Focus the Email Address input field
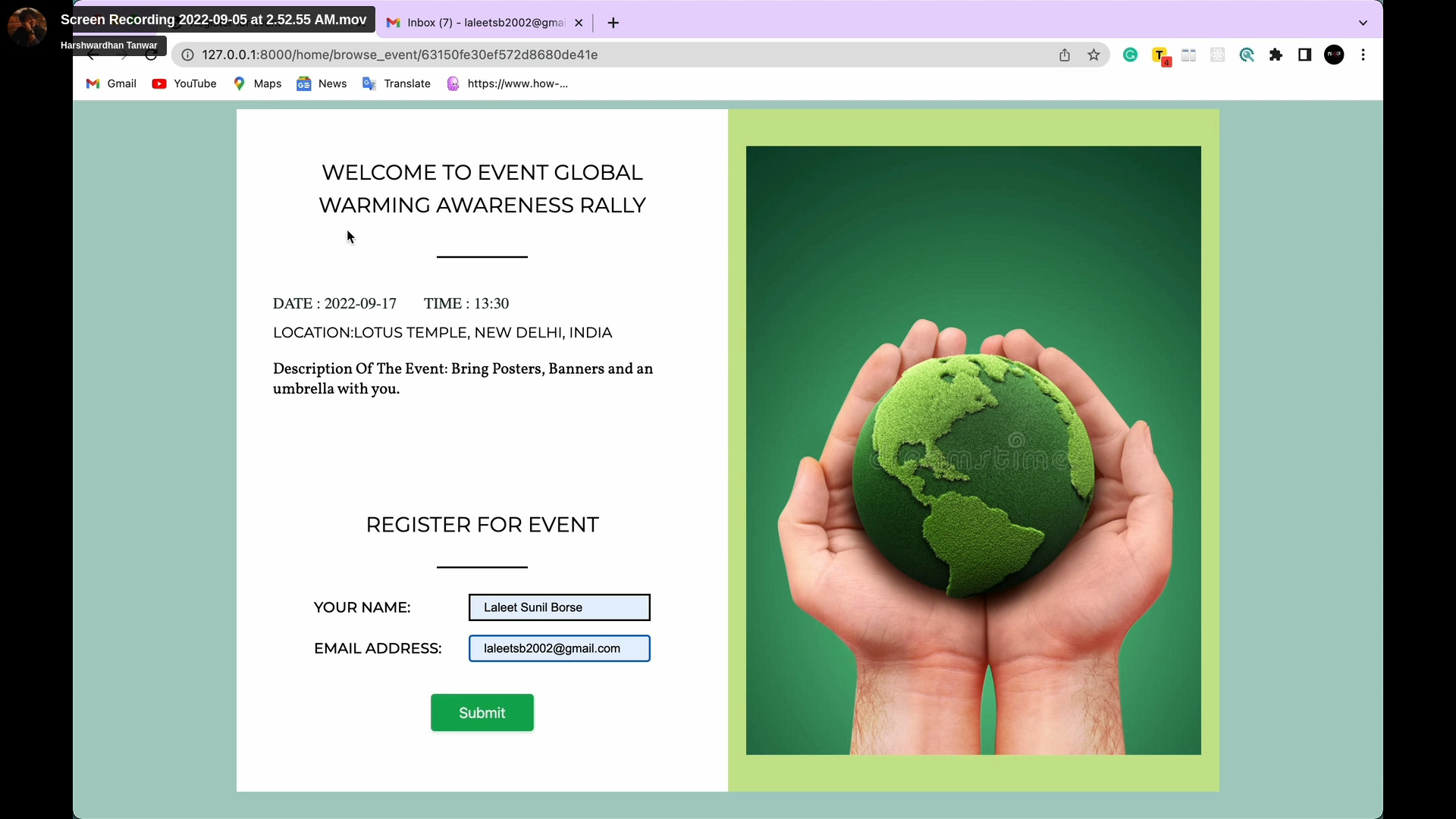 (x=559, y=648)
